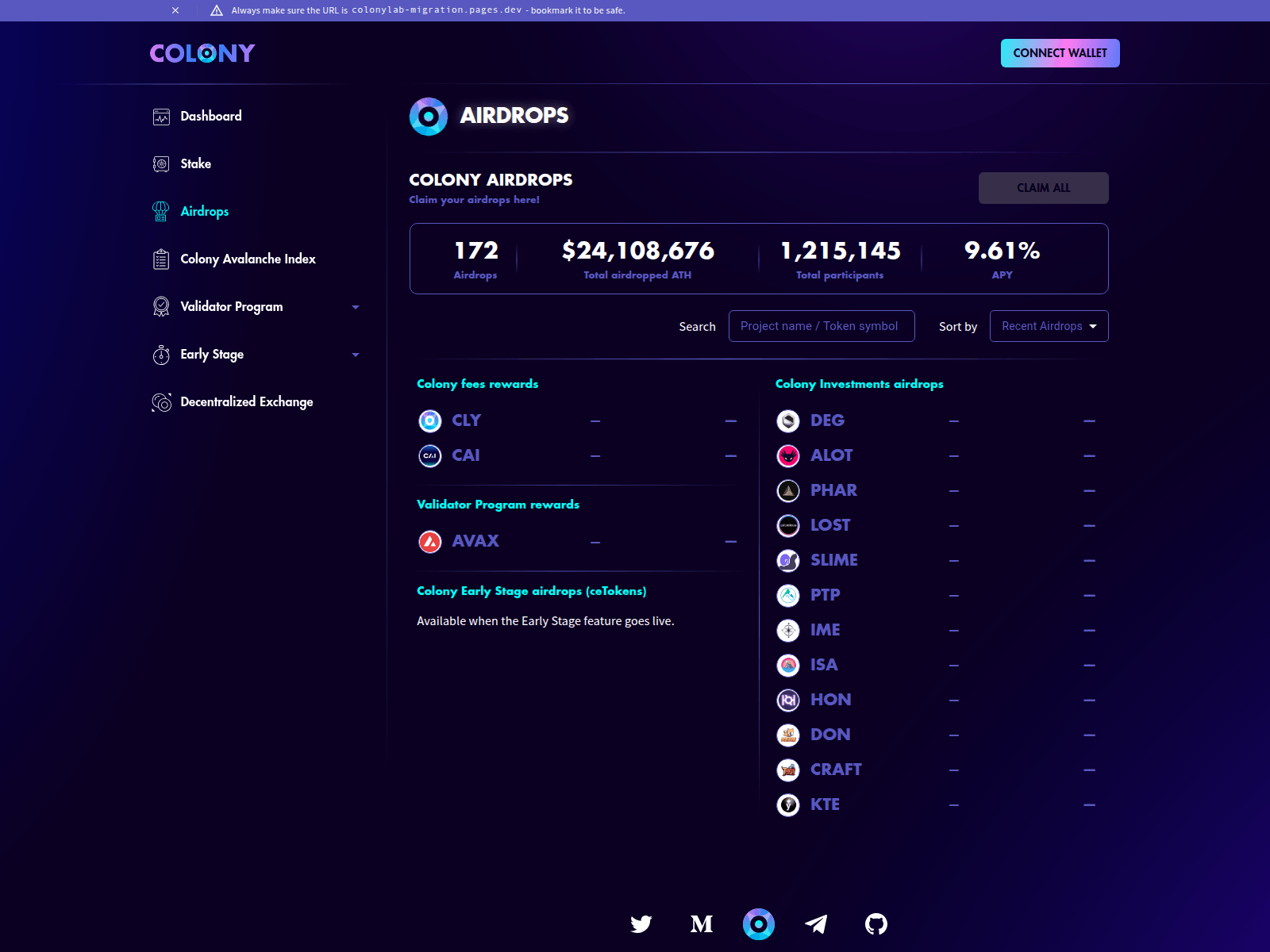The width and height of the screenshot is (1270, 952).
Task: Expand the Early Stage submenu arrow
Action: 356,355
